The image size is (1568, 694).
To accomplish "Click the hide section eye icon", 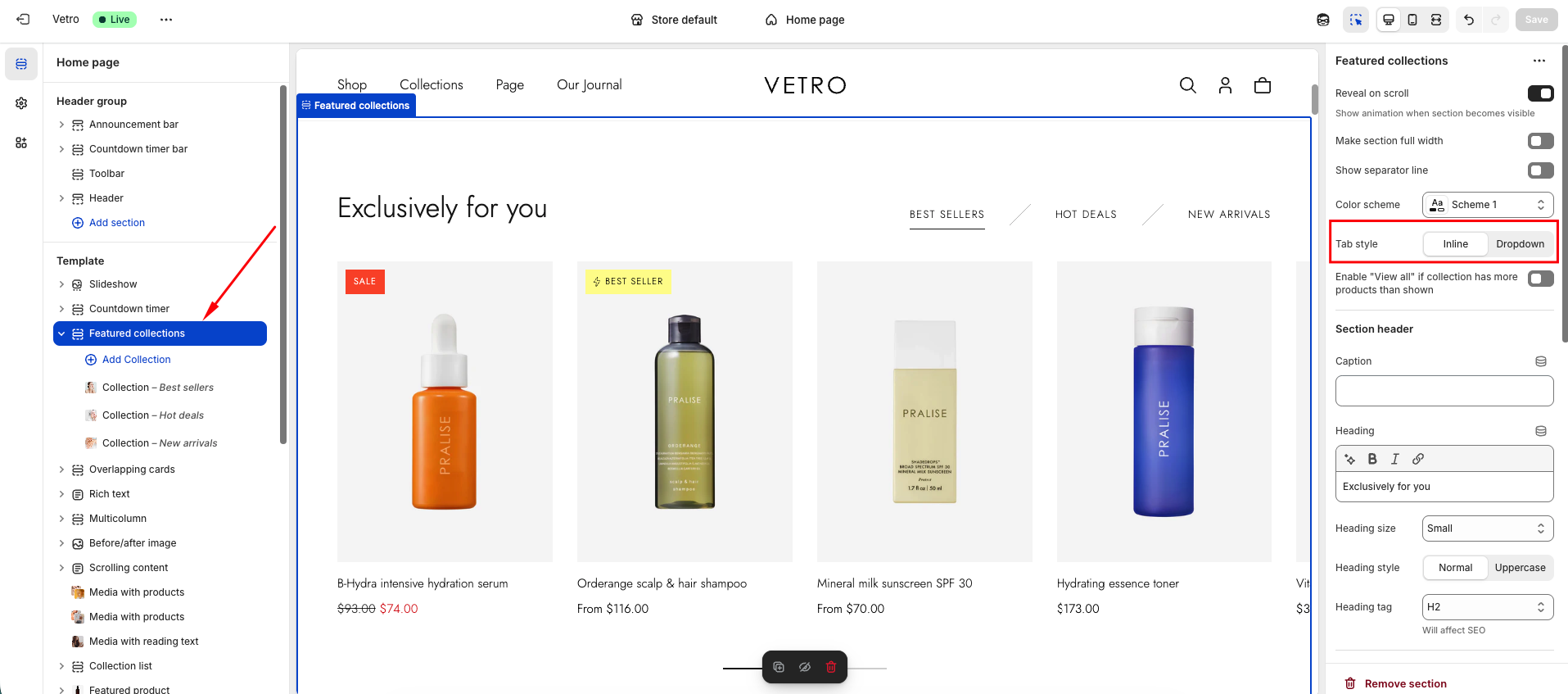I will click(x=805, y=667).
